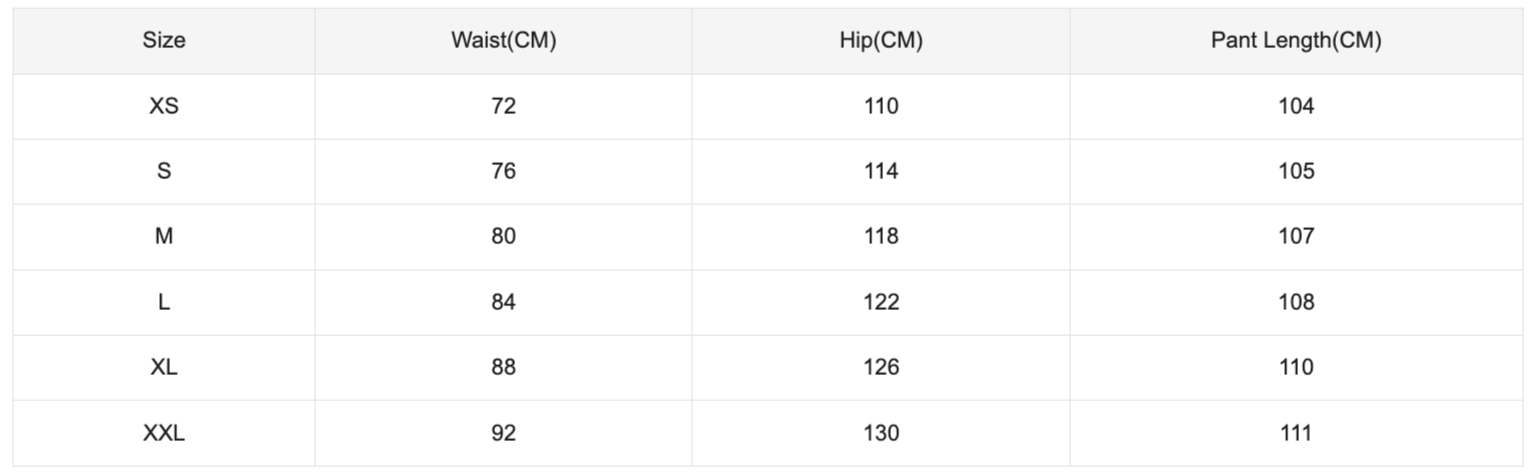
Task: Select the M size cell
Action: 164,237
